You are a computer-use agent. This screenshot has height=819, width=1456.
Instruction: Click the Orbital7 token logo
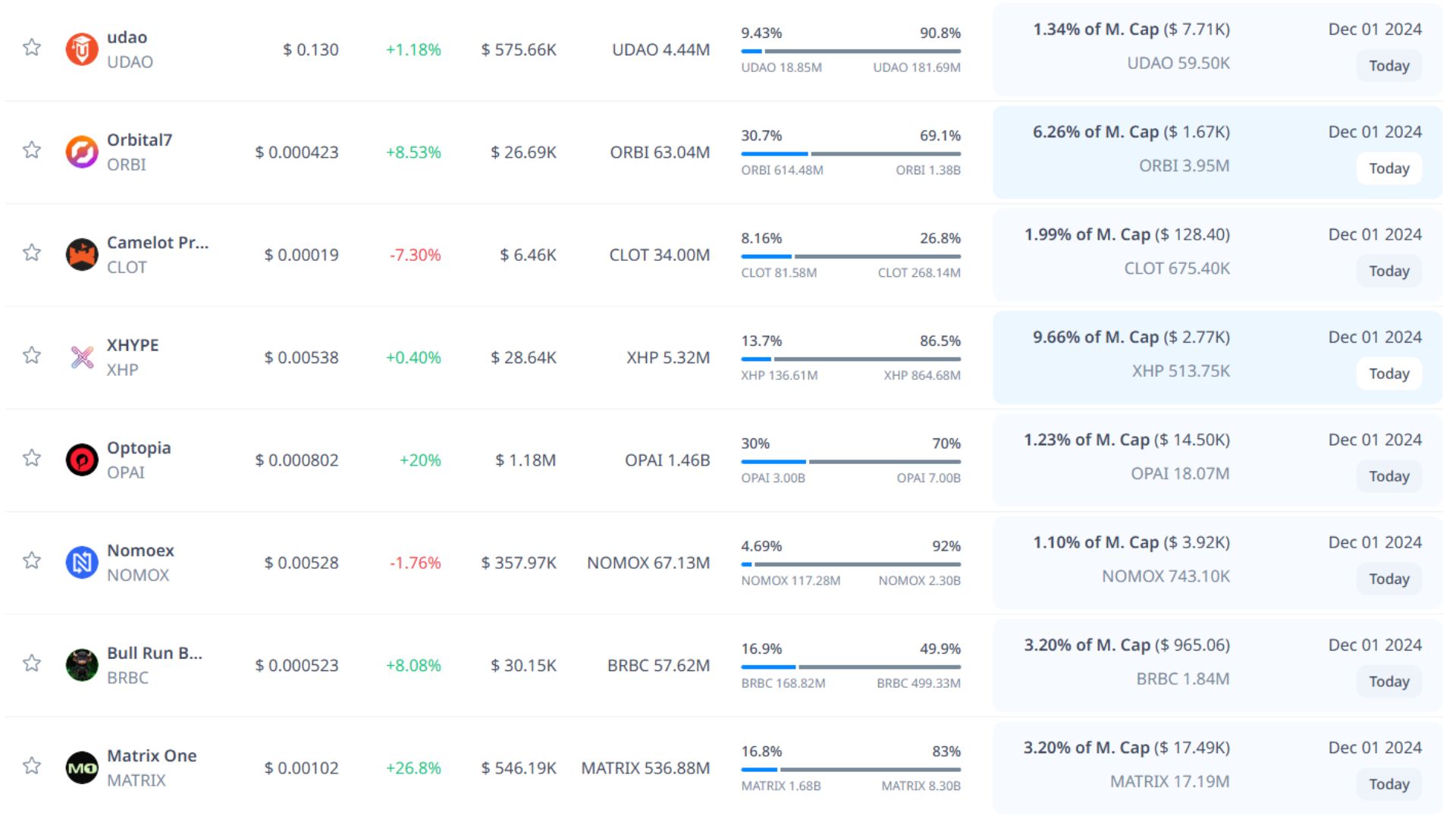pyautogui.click(x=82, y=152)
